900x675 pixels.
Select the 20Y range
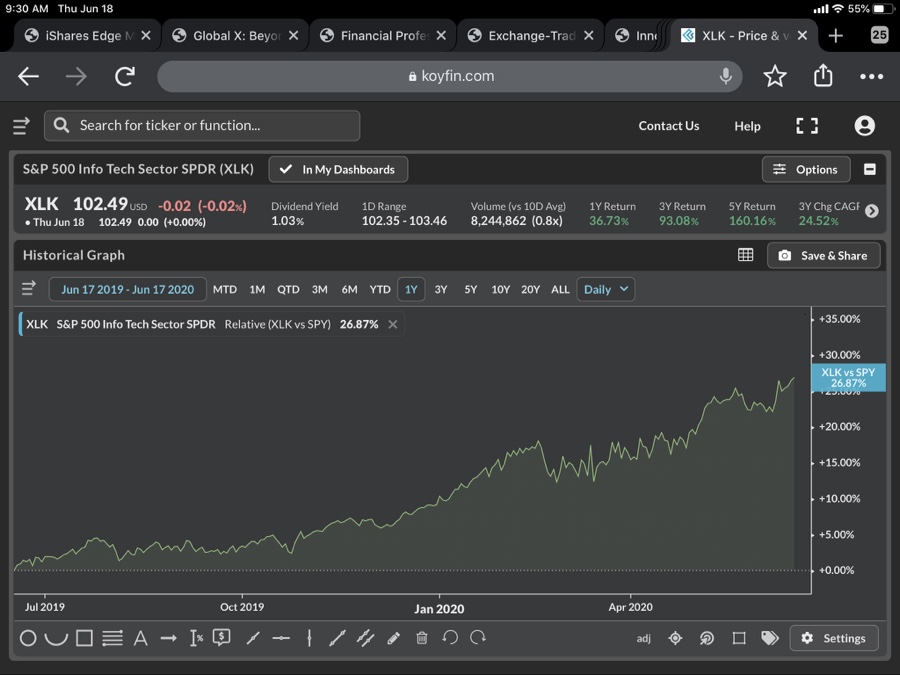pos(530,289)
